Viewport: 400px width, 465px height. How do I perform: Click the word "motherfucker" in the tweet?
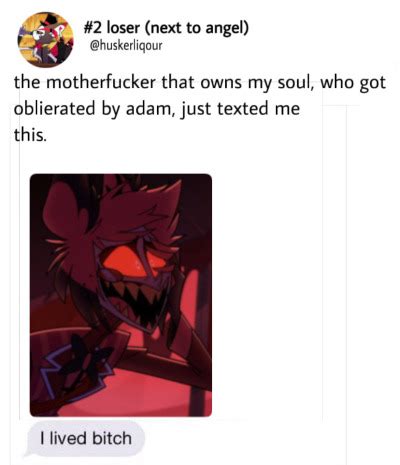click(101, 82)
